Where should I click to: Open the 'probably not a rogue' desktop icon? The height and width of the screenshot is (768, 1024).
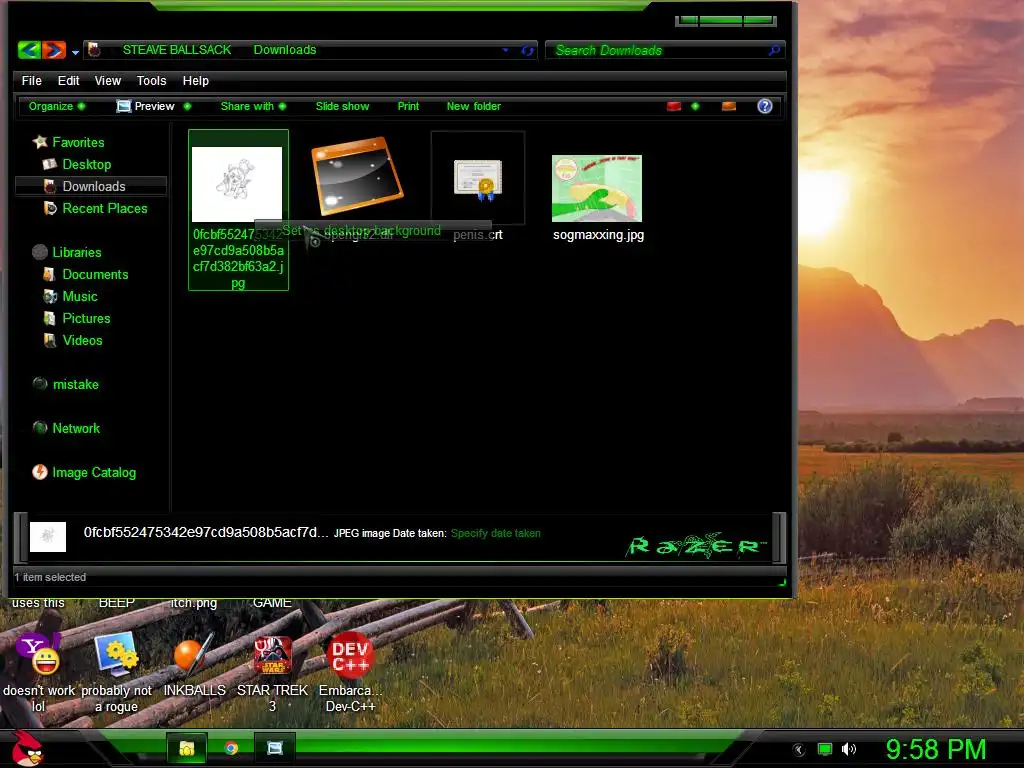(x=117, y=655)
